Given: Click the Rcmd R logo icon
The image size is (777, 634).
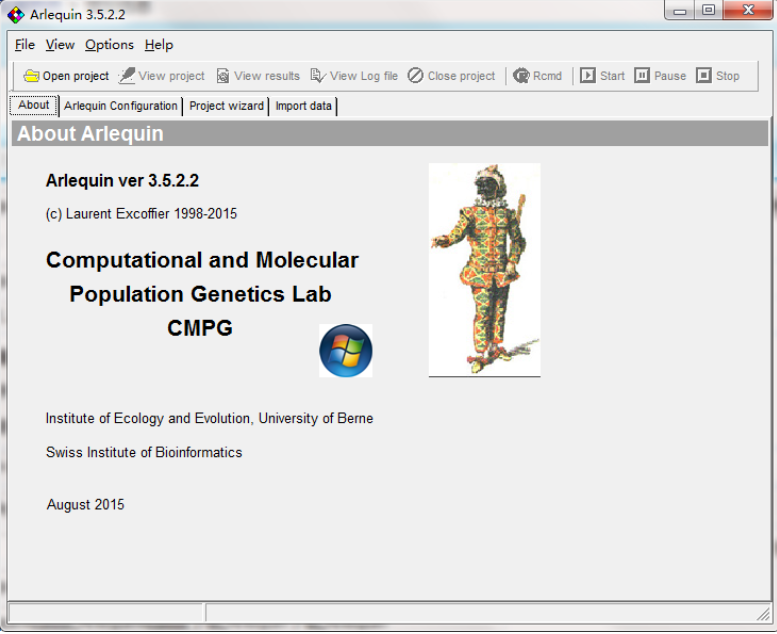Looking at the screenshot, I should (x=521, y=75).
